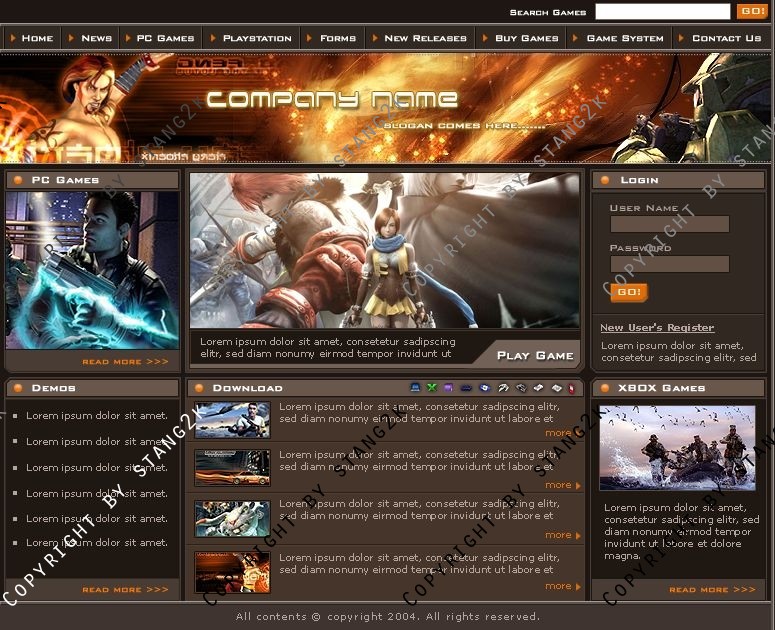Viewport: 775px width, 630px height.
Task: Focus the User Name input field
Action: [x=669, y=225]
